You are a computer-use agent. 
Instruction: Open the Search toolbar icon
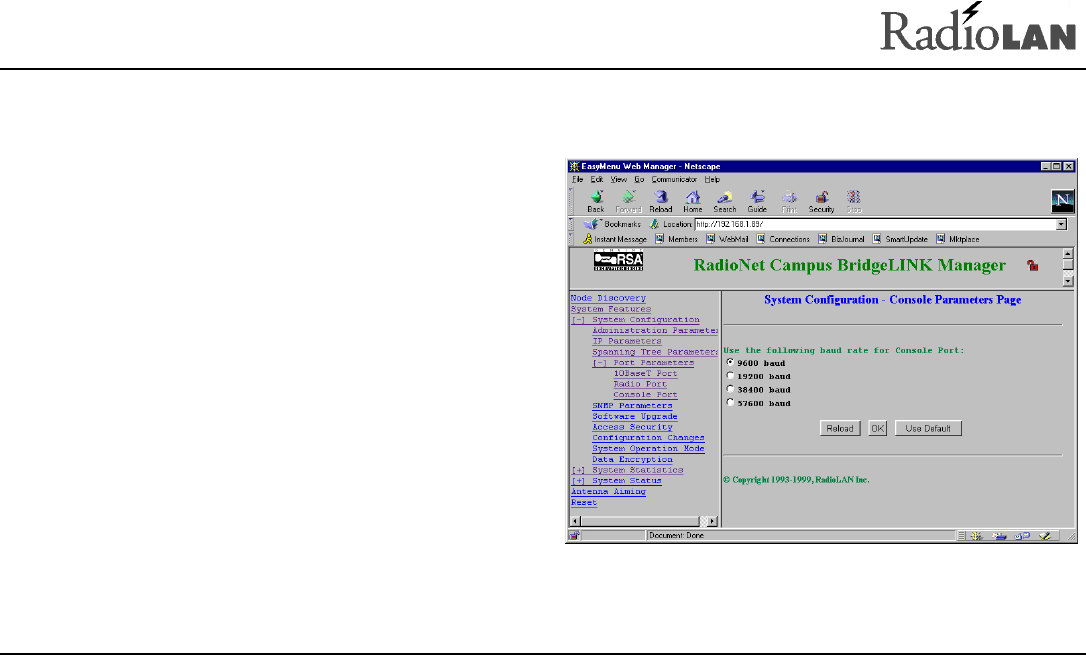[x=725, y=197]
